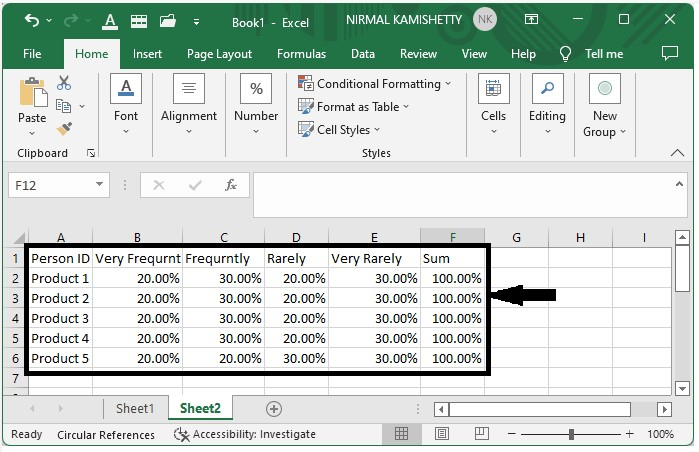This screenshot has width=699, height=452.
Task: Click the Copy icon in Clipboard group
Action: [64, 106]
